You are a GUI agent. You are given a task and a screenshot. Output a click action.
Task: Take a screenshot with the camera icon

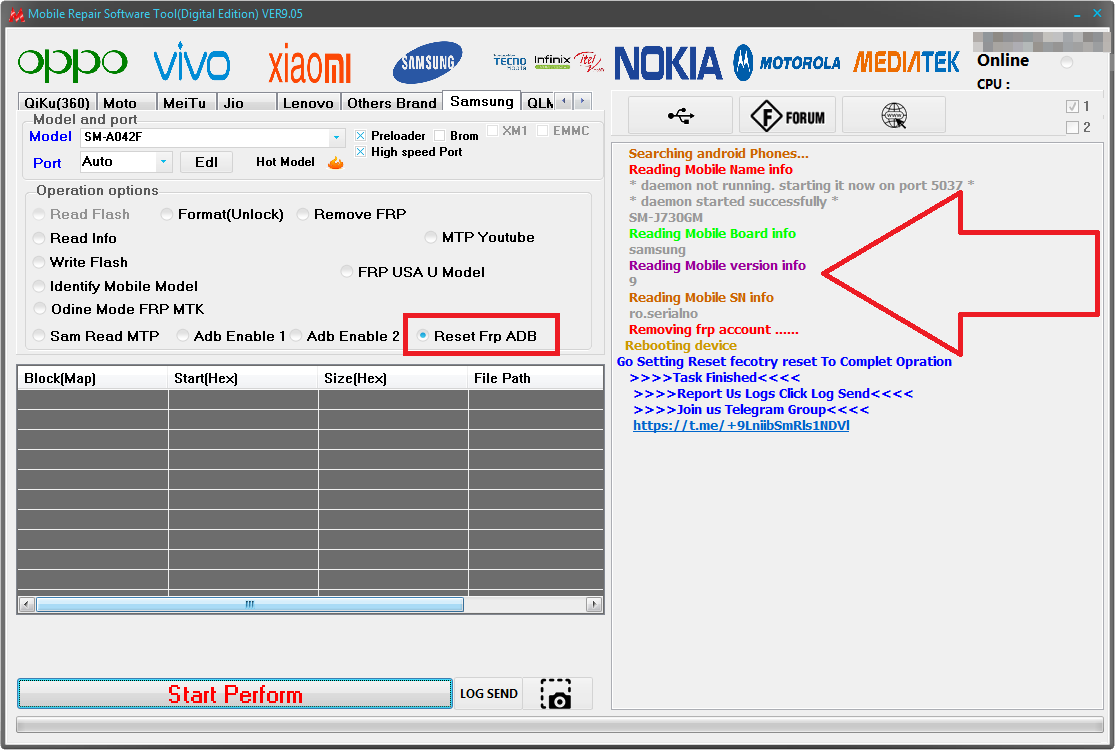tap(556, 694)
